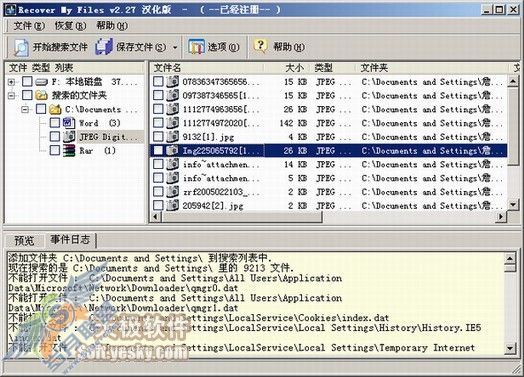Click file list scrollbar up arrow
524x377 pixels.
point(513,81)
